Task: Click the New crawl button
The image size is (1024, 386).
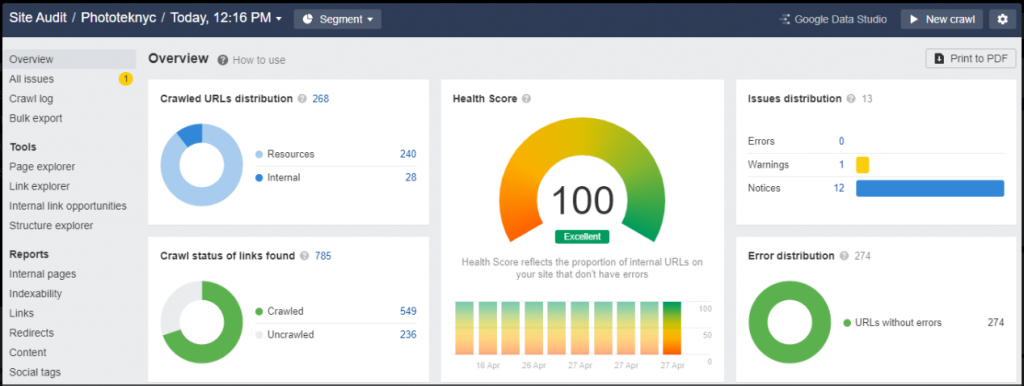Action: pyautogui.click(x=942, y=19)
